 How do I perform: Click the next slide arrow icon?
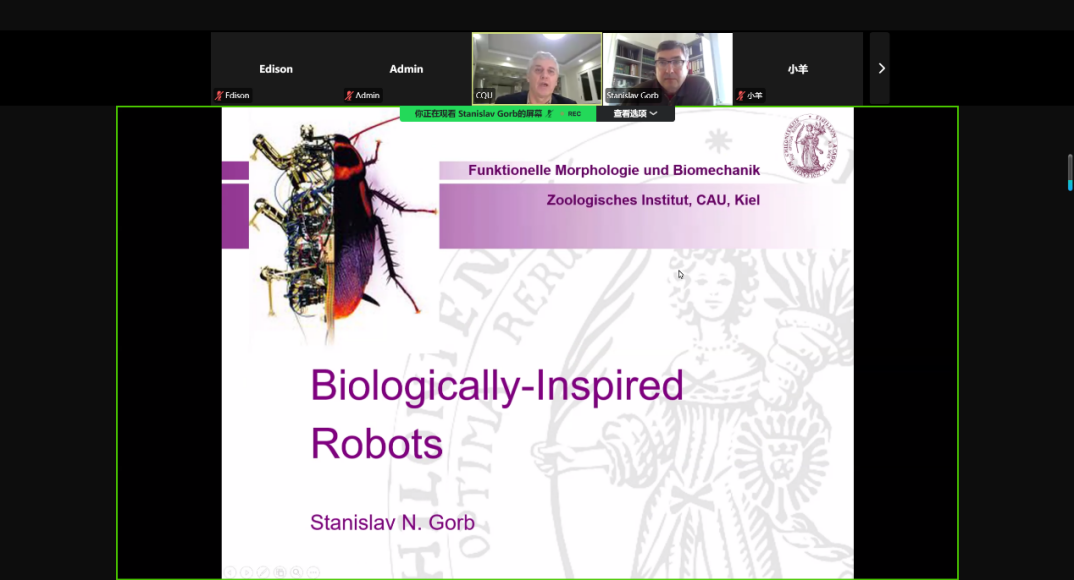click(247, 572)
